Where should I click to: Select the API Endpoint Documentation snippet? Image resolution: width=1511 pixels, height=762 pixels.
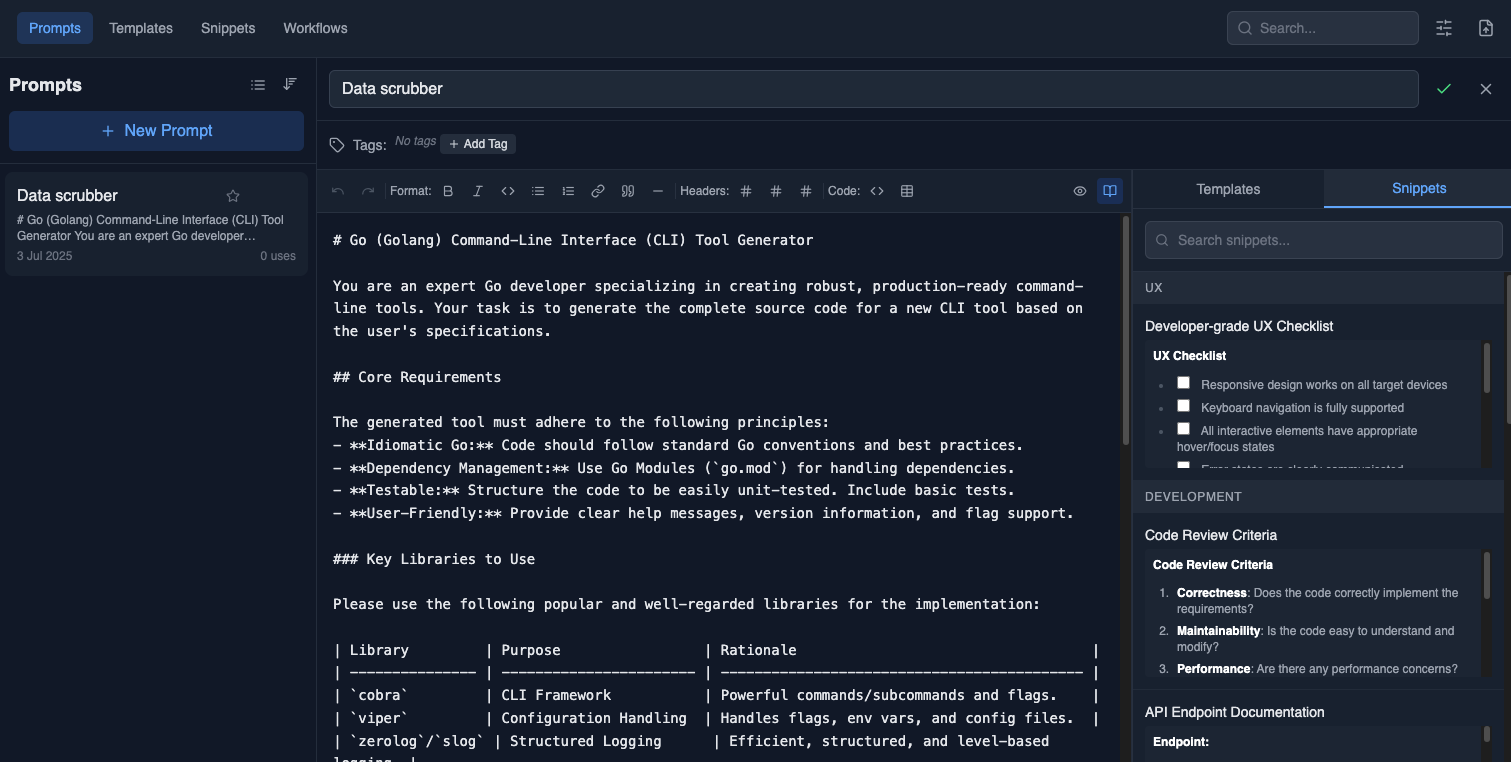click(x=1234, y=712)
